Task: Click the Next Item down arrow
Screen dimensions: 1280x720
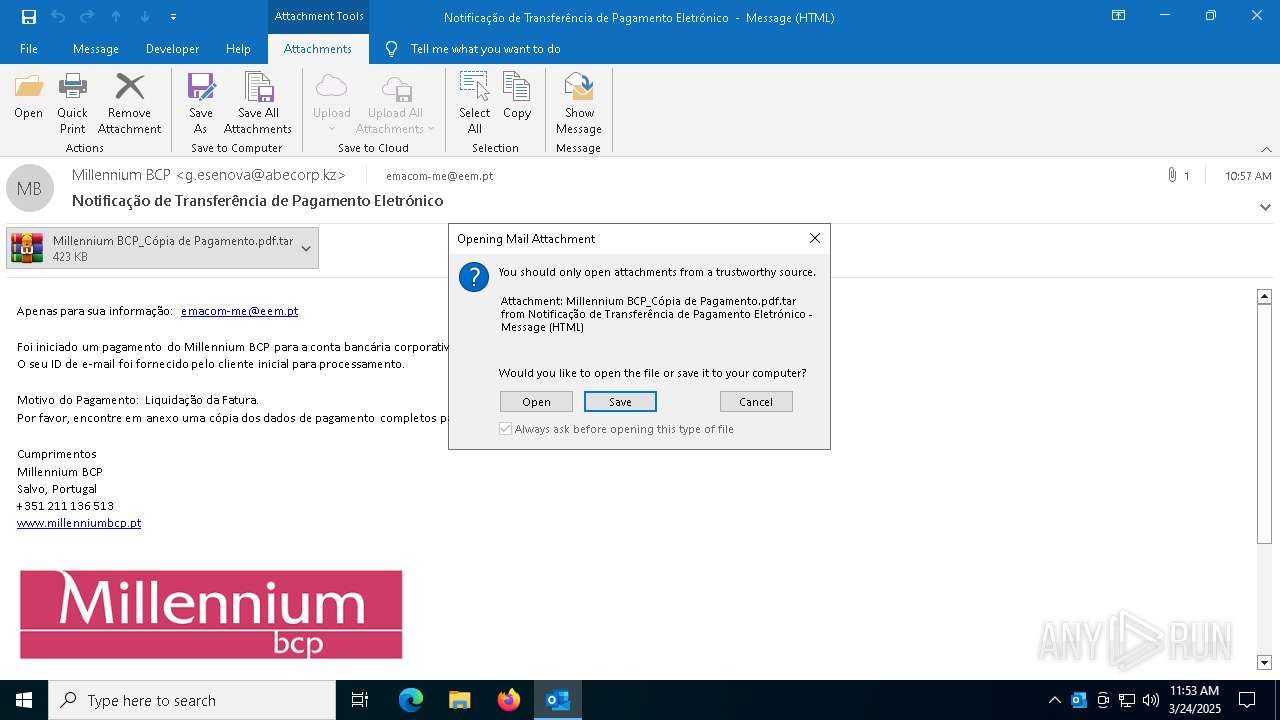Action: 145,17
